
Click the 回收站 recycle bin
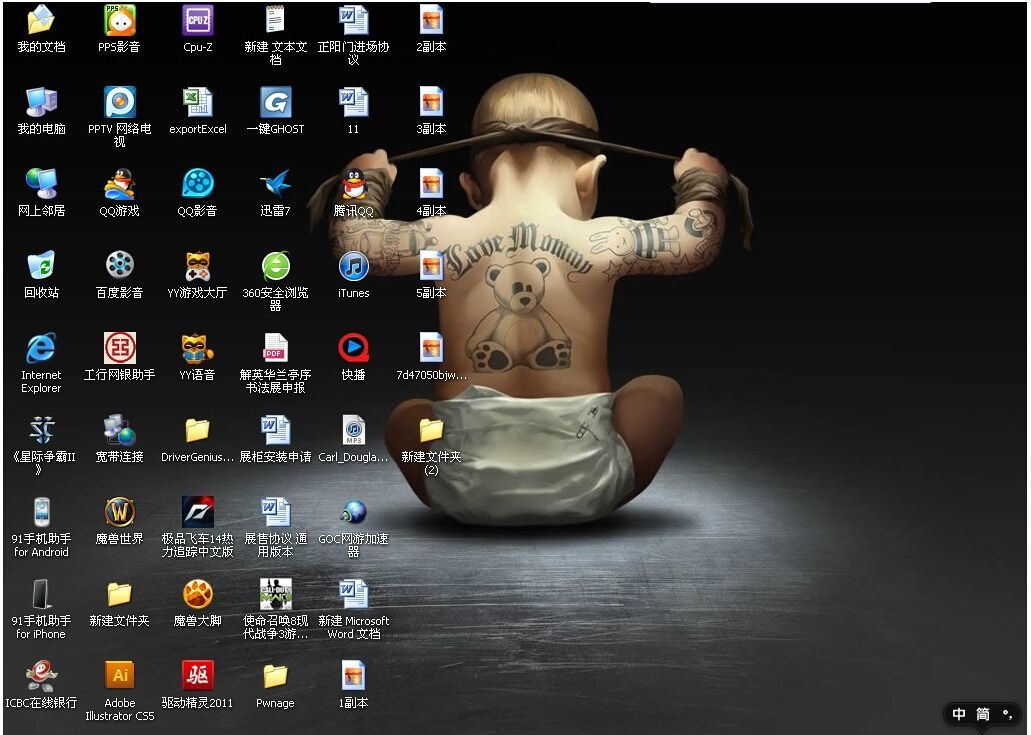41,266
